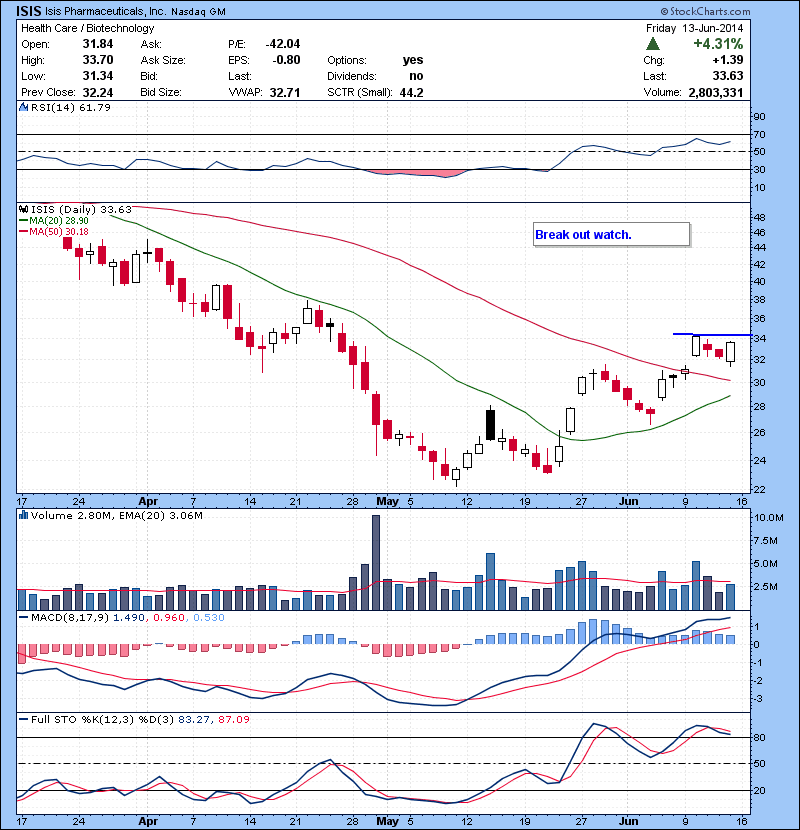Click the 10.0M volume axis label
Screen dimensions: 800x830
tap(768, 518)
